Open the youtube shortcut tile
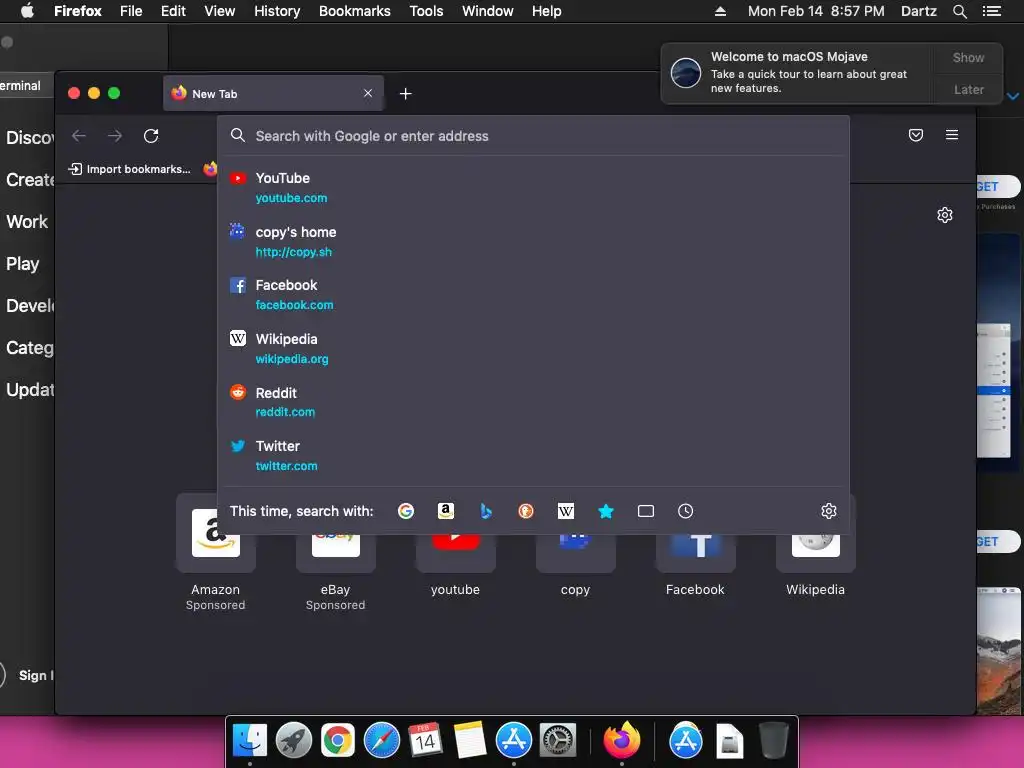This screenshot has height=768, width=1024. (x=455, y=552)
